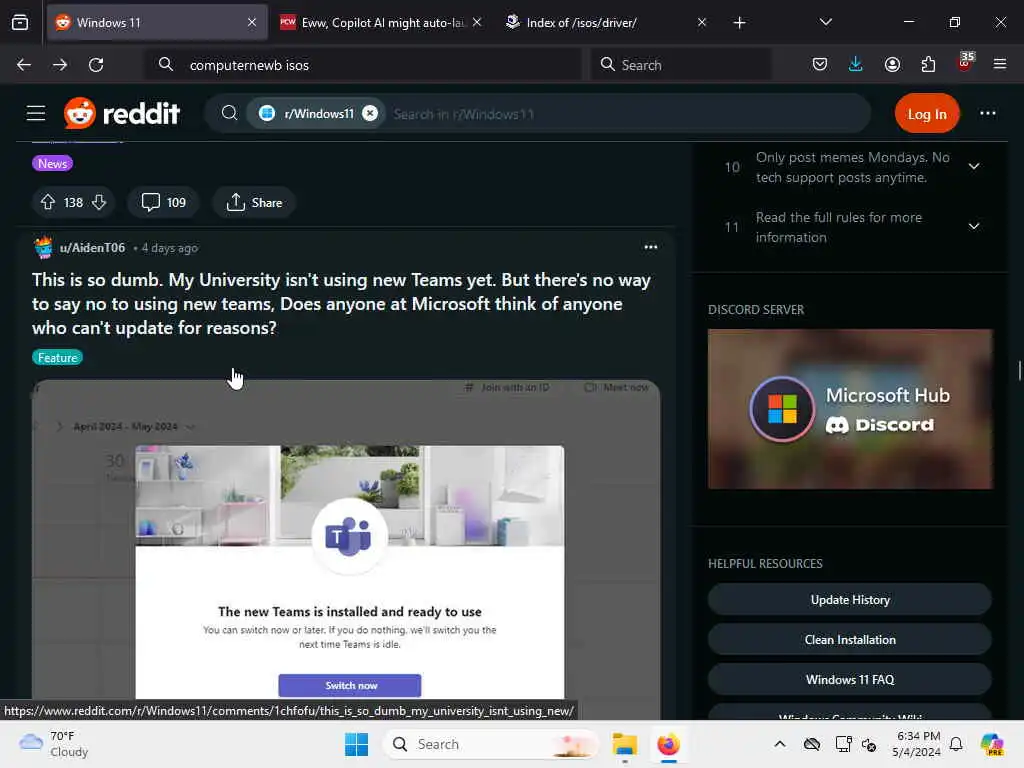
Task: Remove the r/Windows11 search filter
Action: click(370, 114)
